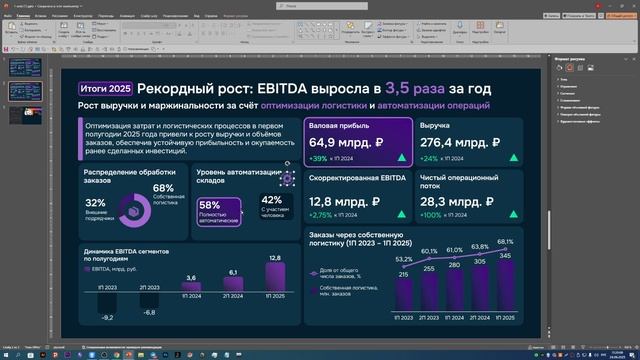Expand the Поворот объёмной фигуры section

click(579, 114)
